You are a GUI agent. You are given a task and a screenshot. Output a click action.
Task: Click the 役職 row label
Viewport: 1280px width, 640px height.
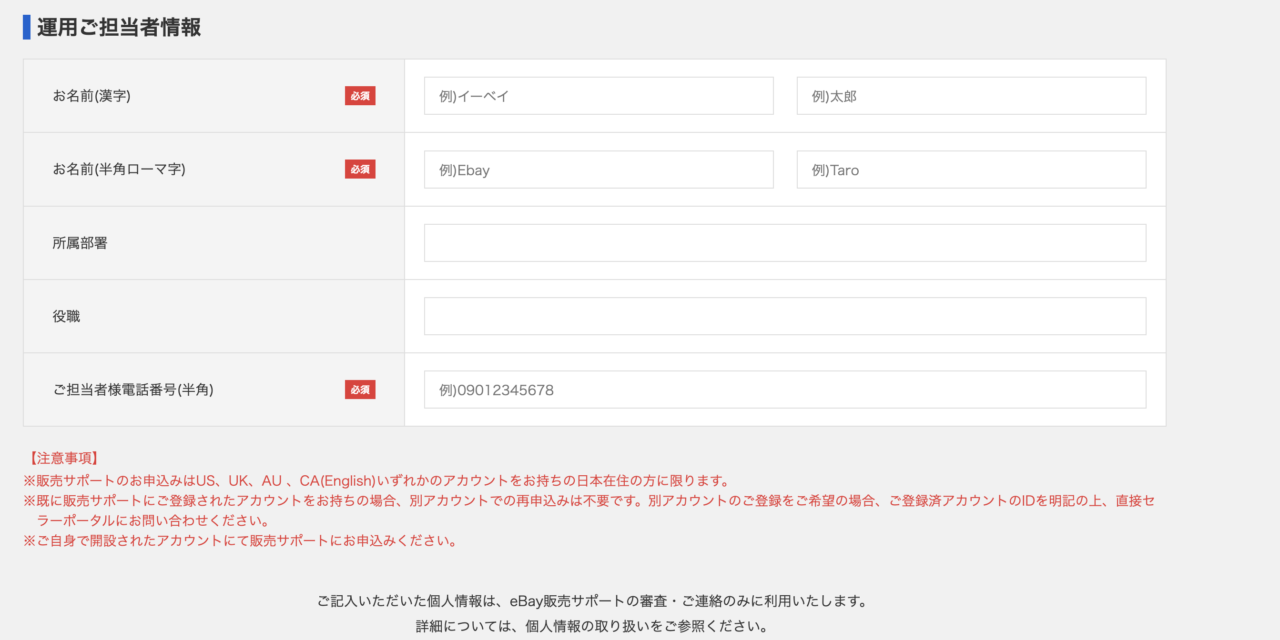[x=66, y=316]
